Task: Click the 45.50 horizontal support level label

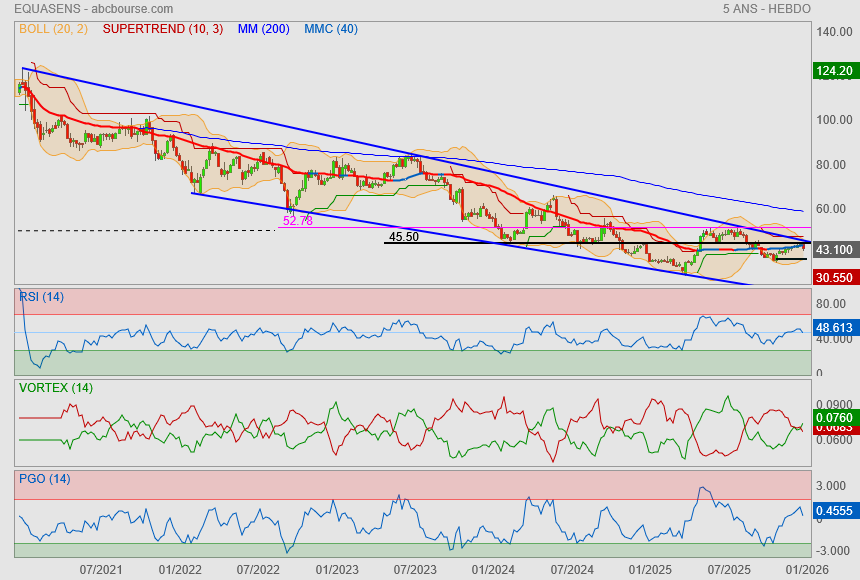Action: [x=404, y=237]
